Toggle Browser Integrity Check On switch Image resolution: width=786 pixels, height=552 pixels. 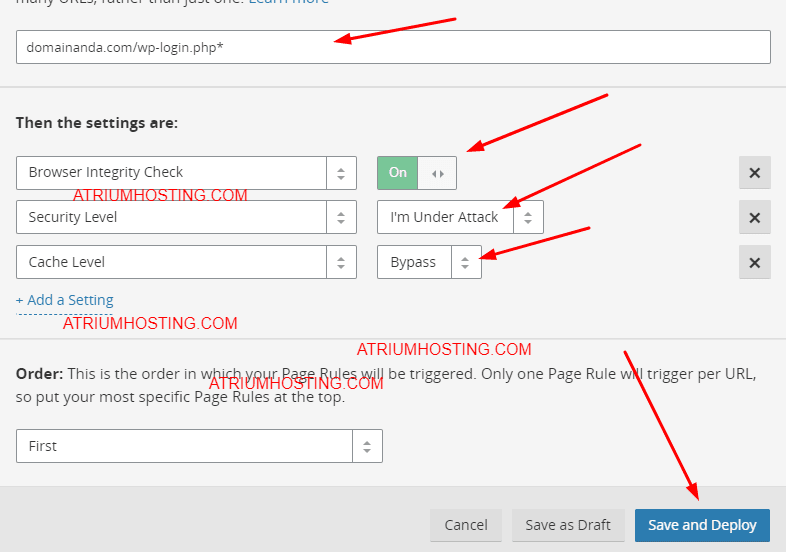398,173
